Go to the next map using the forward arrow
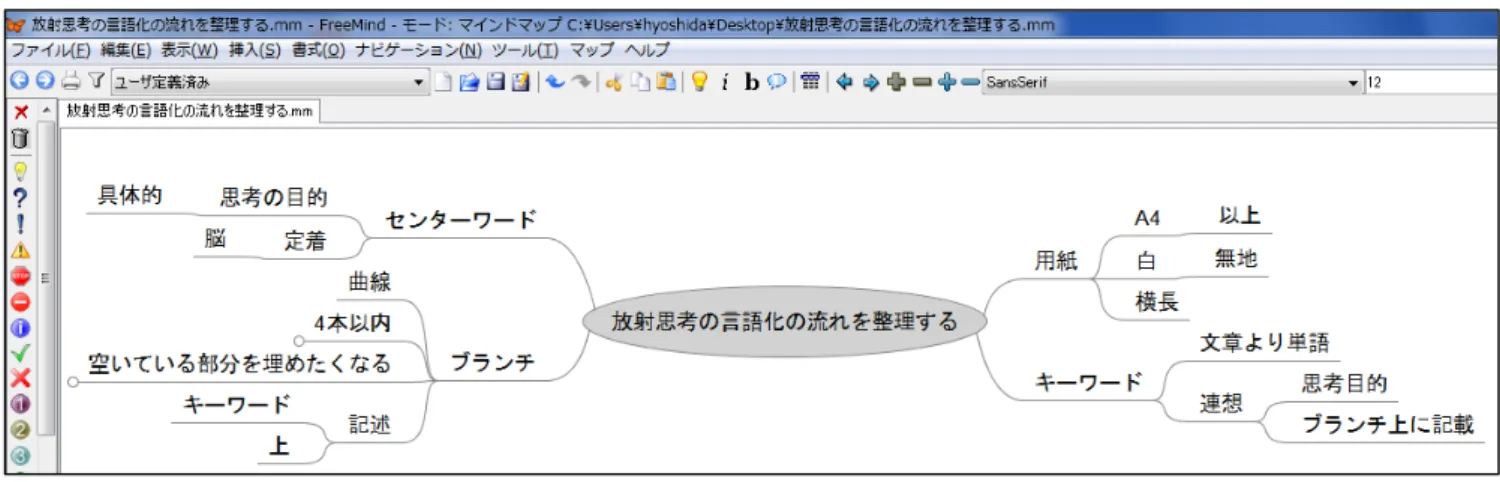This screenshot has height=482, width=1500. (44, 83)
